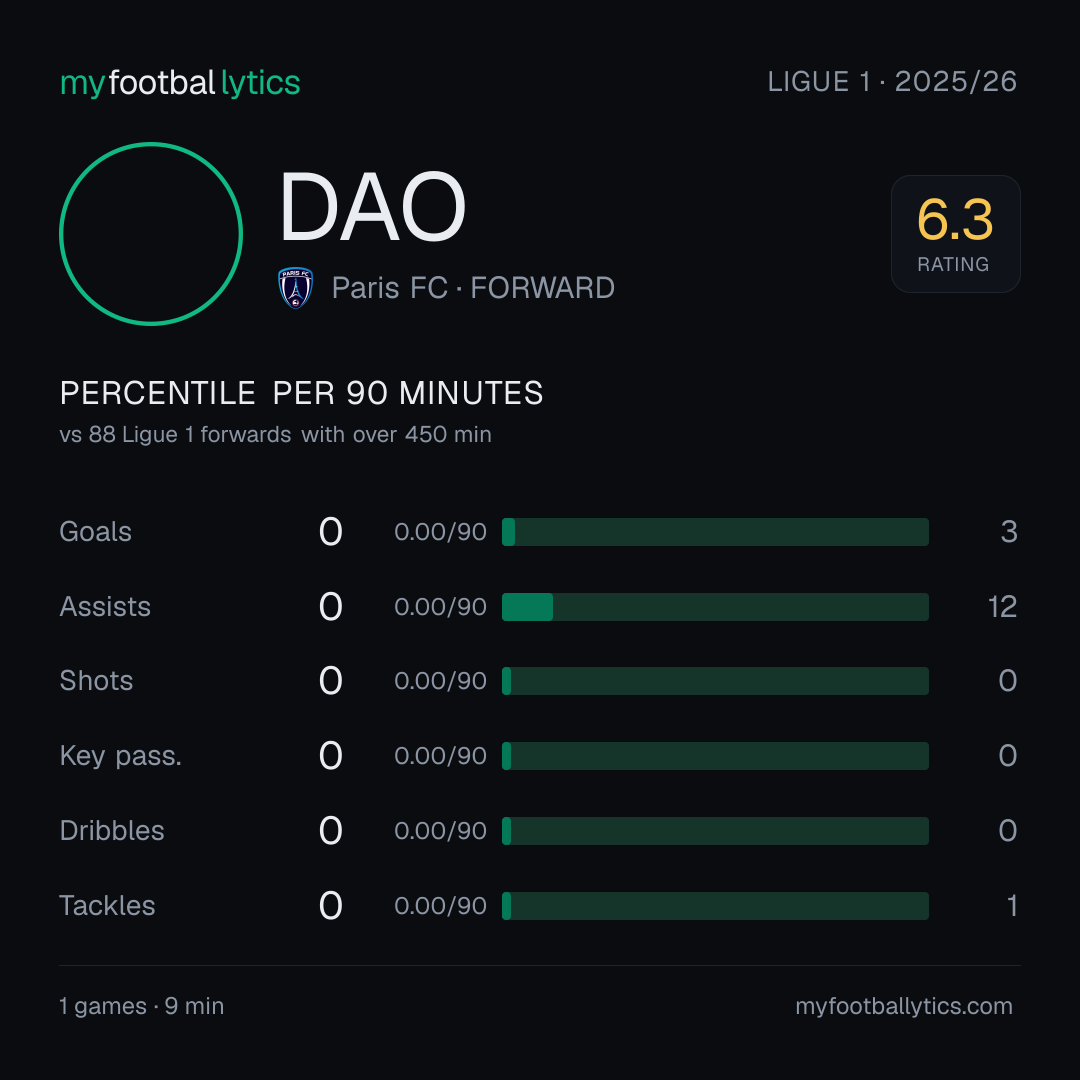1080x1080 pixels.
Task: Click the Shots percentile bar
Action: pos(715,681)
